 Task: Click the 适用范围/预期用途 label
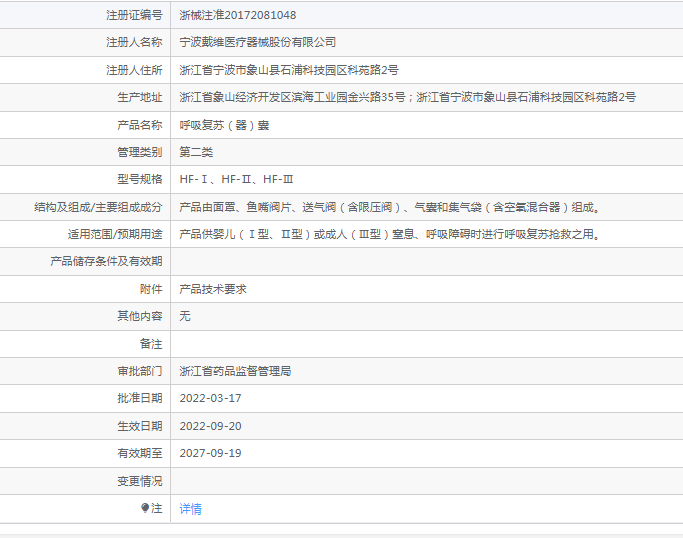click(115, 234)
